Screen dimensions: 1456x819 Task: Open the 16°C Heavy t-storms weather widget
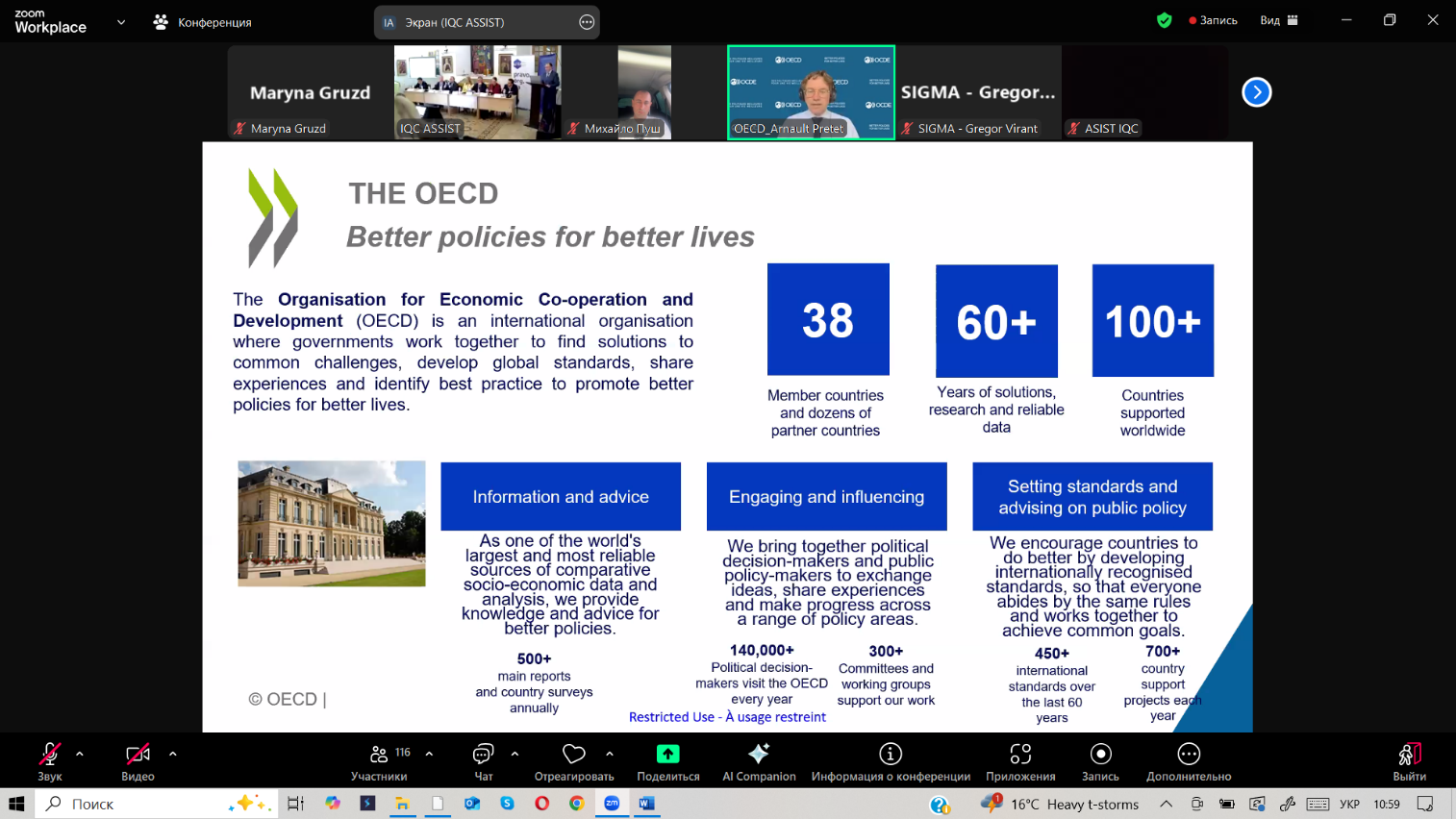[1060, 804]
